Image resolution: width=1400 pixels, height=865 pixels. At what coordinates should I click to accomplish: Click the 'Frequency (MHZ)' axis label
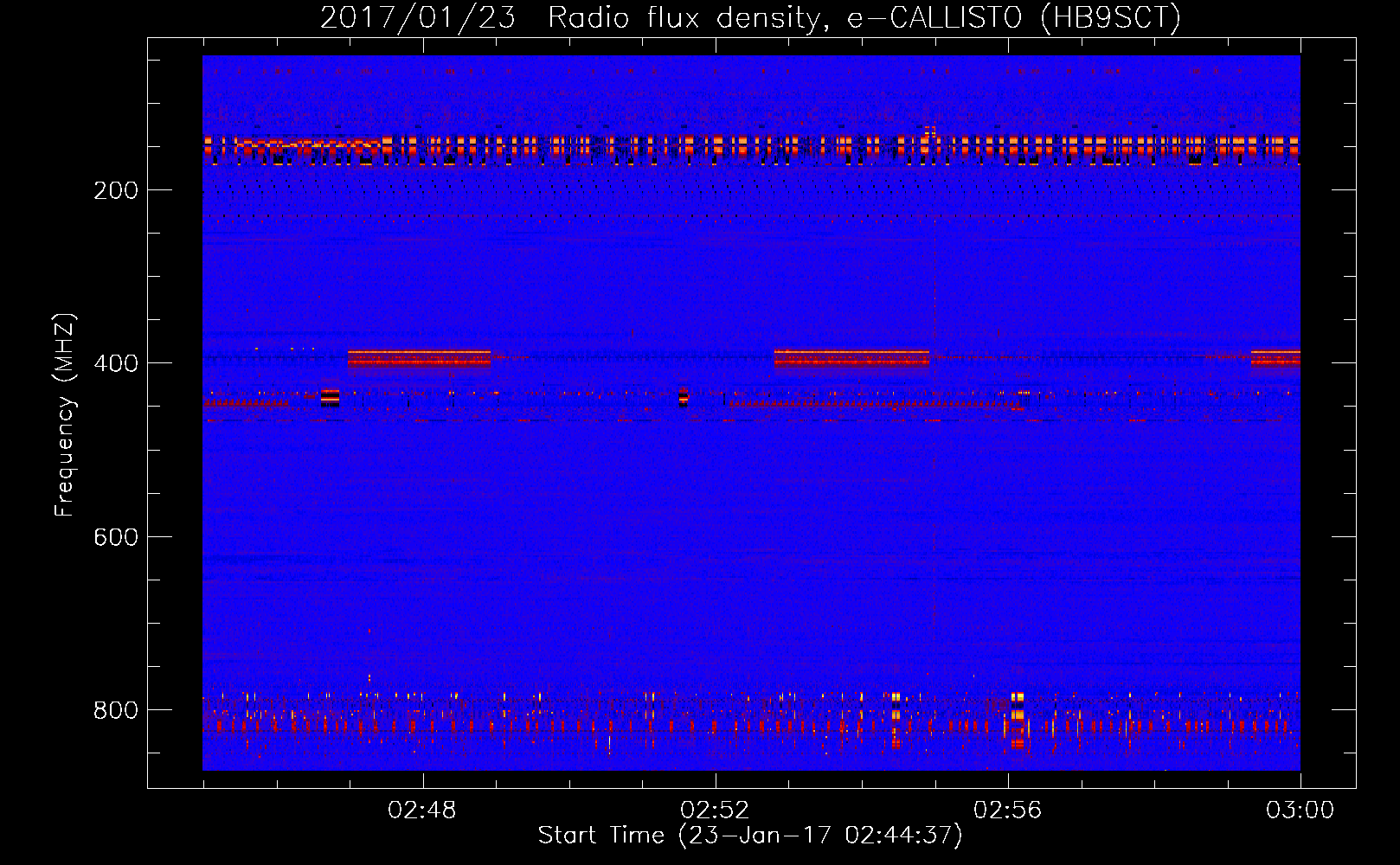(65, 415)
